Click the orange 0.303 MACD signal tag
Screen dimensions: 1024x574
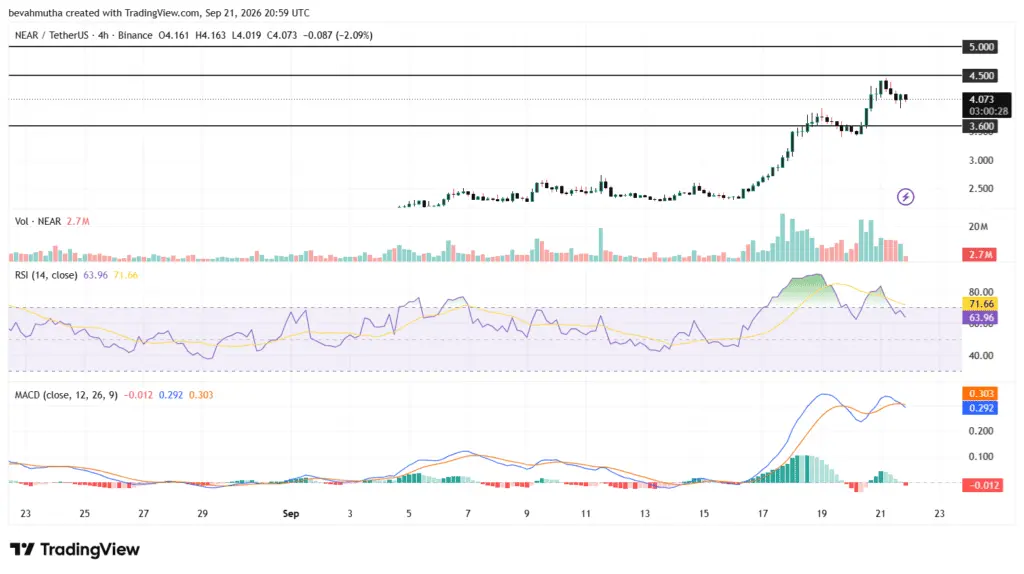coord(981,394)
